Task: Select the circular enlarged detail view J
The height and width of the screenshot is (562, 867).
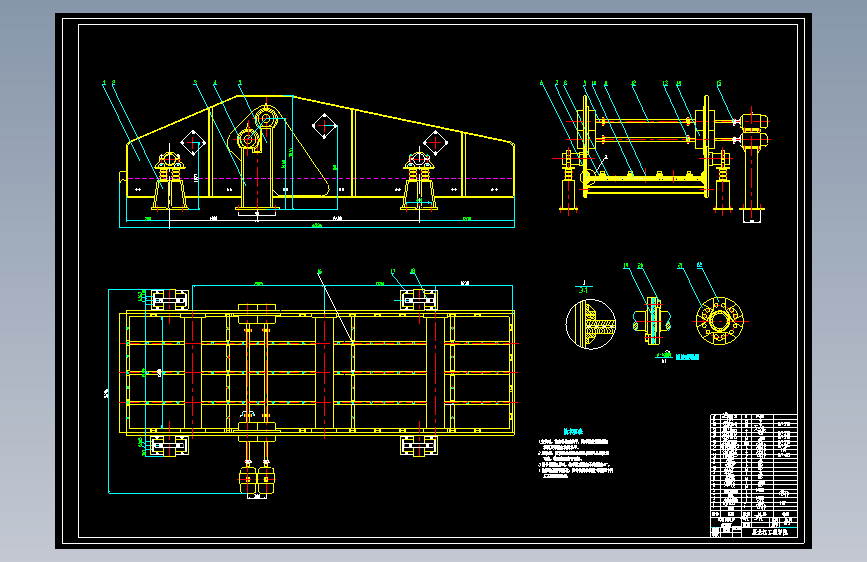Action: pos(591,324)
